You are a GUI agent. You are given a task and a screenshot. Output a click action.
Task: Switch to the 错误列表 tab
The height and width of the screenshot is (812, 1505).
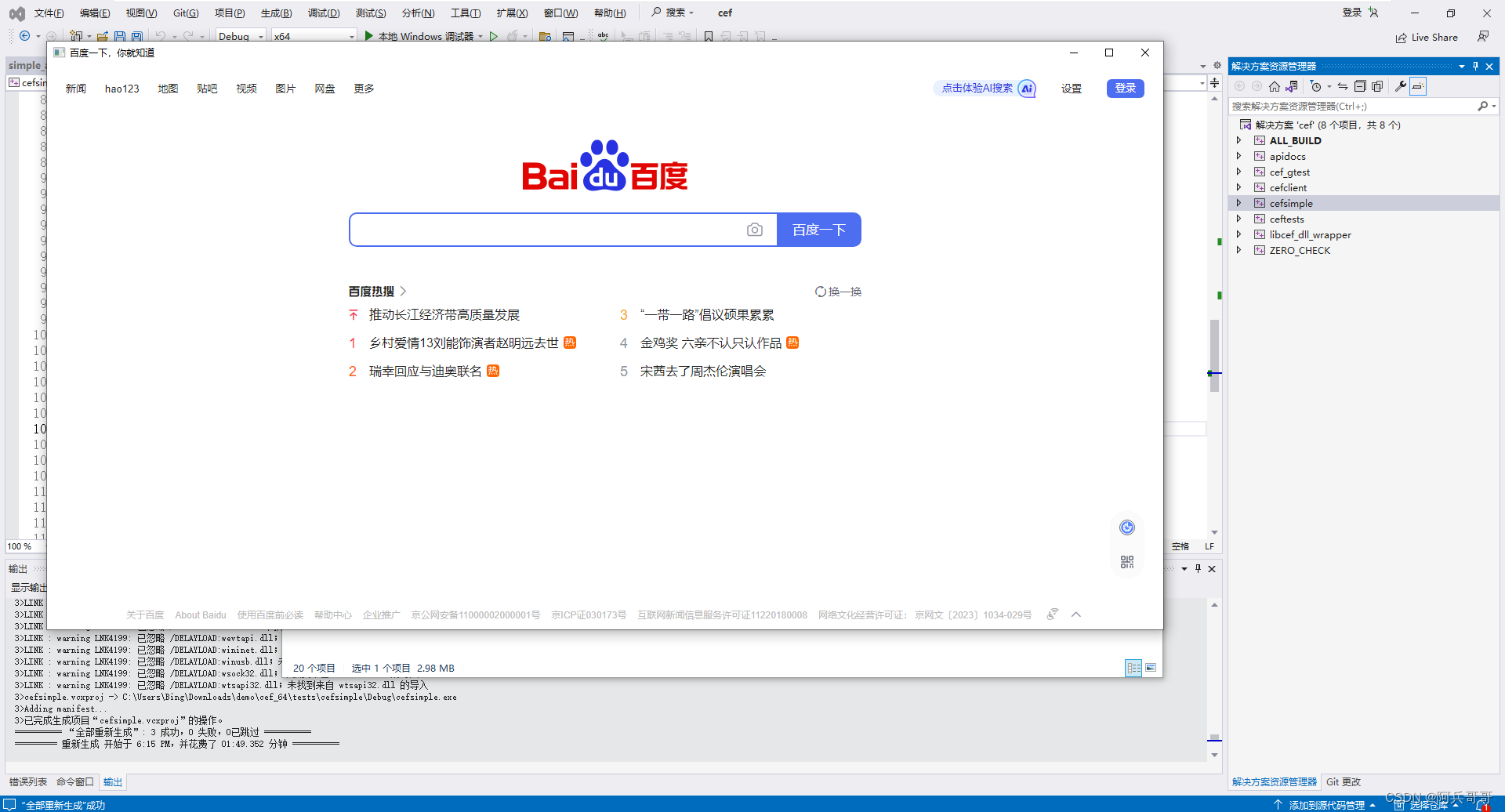click(x=28, y=781)
